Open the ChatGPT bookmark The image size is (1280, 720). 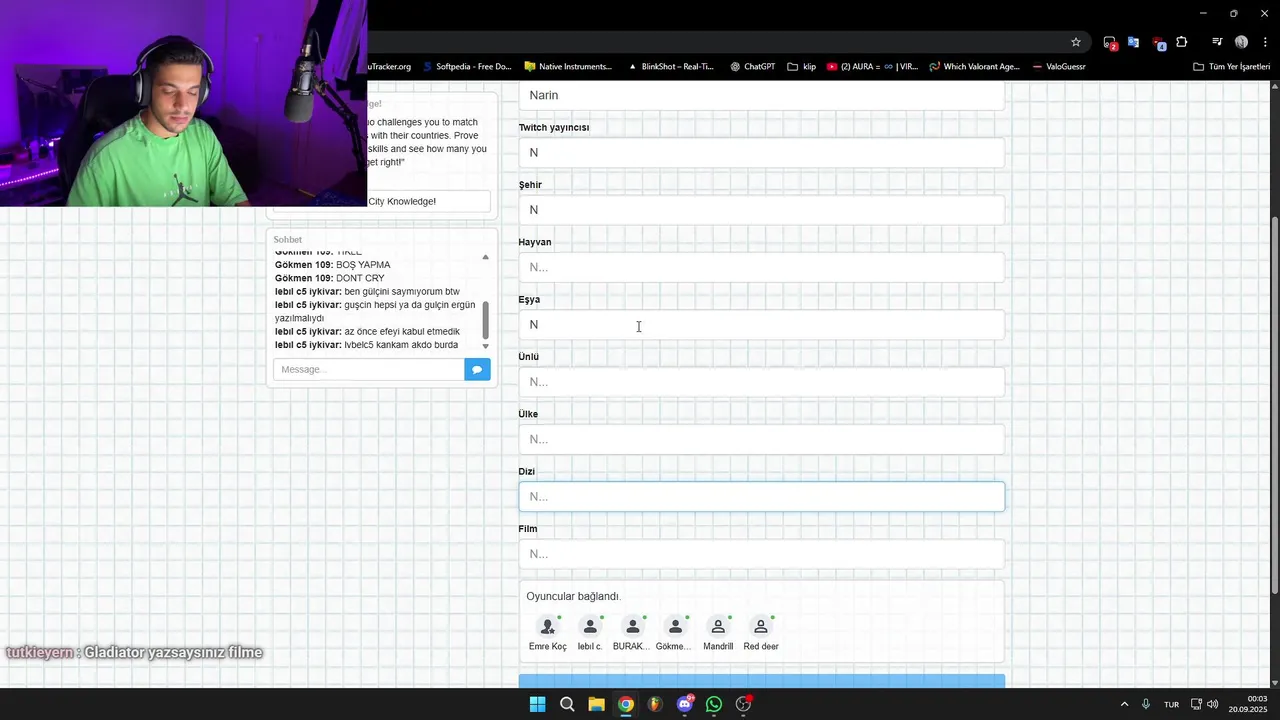click(753, 67)
